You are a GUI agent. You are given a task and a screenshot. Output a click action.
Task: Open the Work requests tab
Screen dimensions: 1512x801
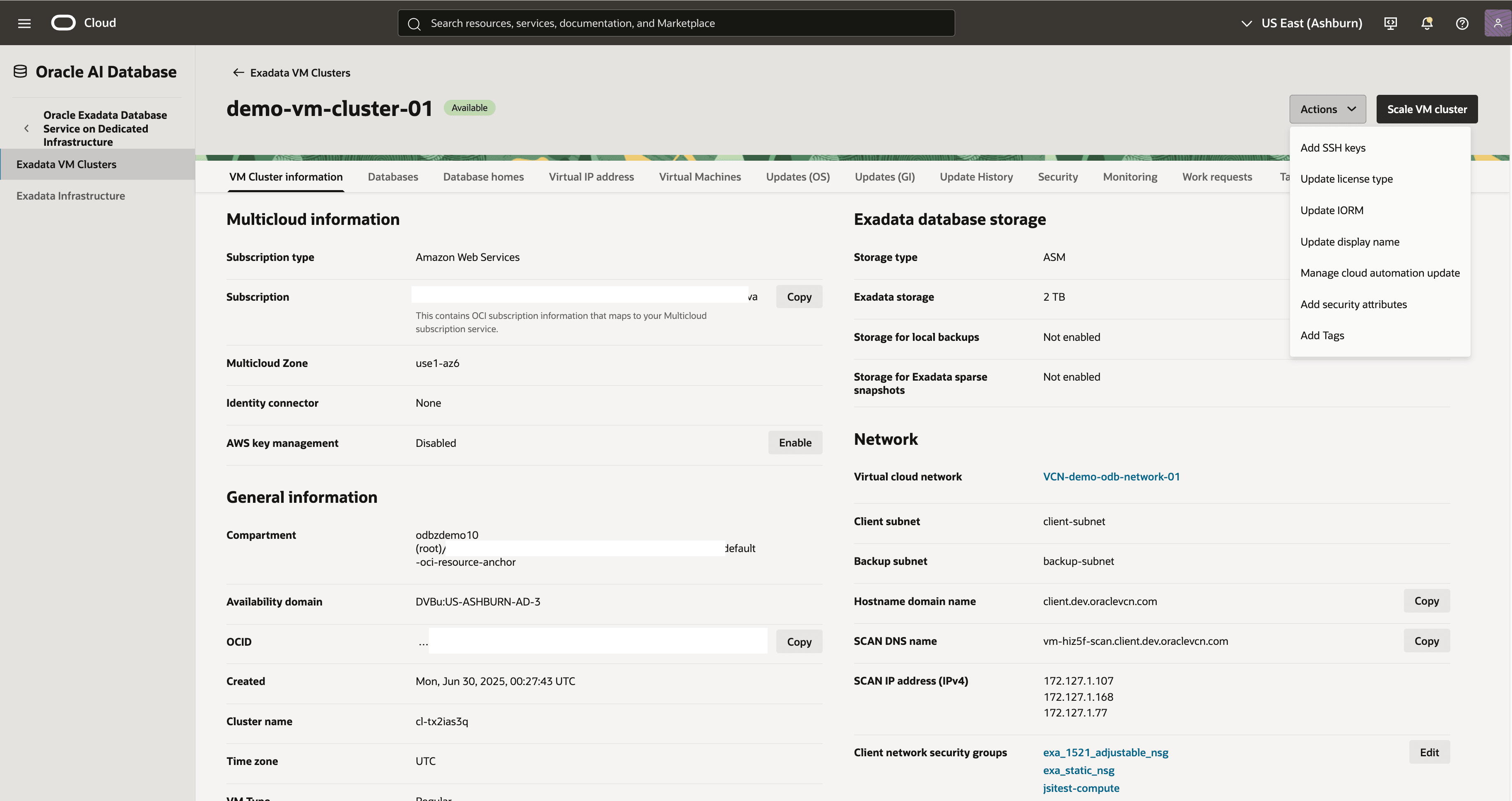1217,177
